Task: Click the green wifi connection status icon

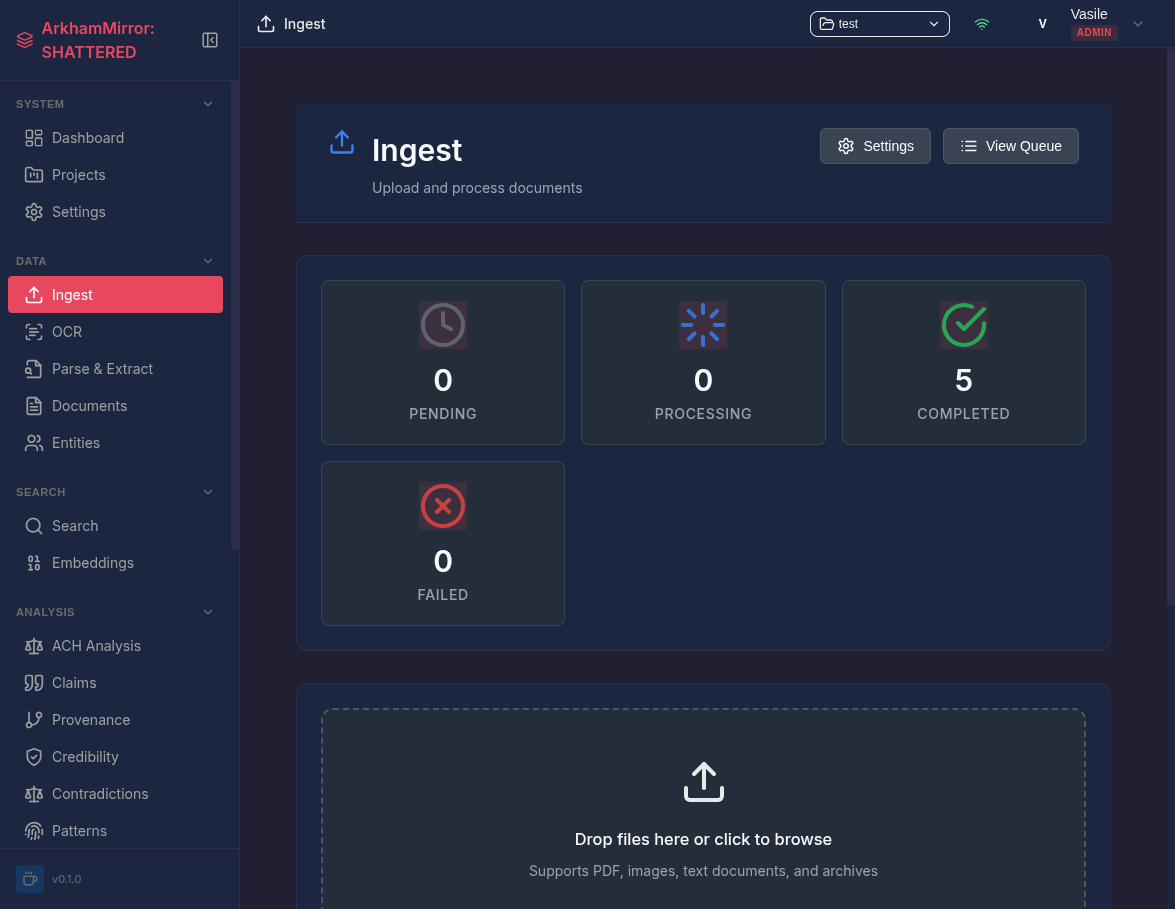Action: tap(982, 24)
